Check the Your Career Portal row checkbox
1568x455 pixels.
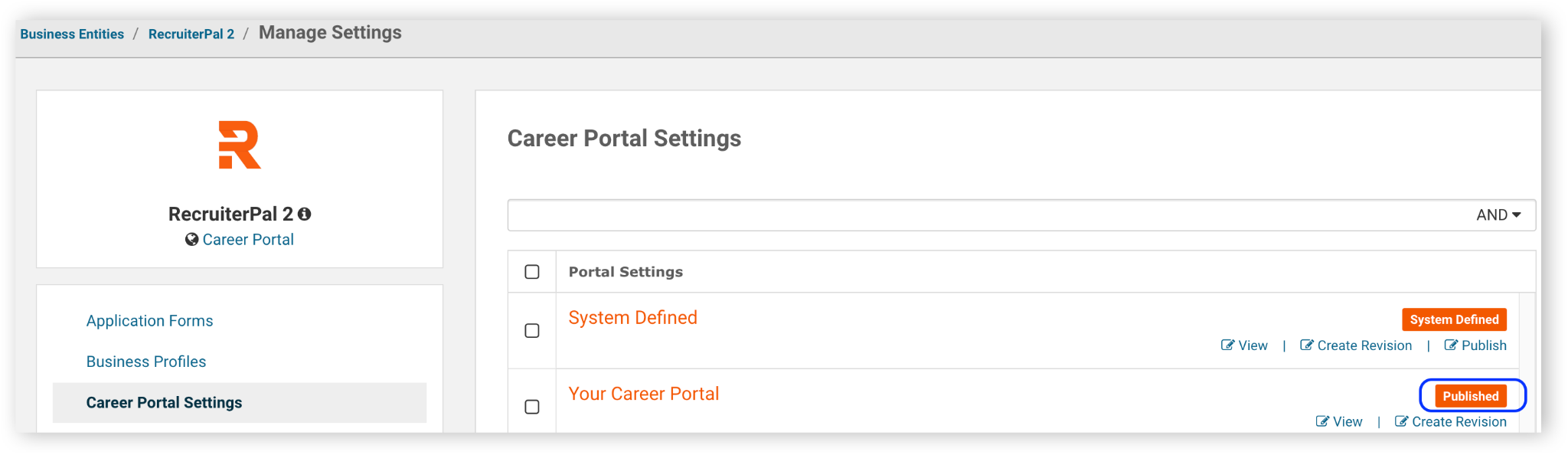(x=532, y=407)
